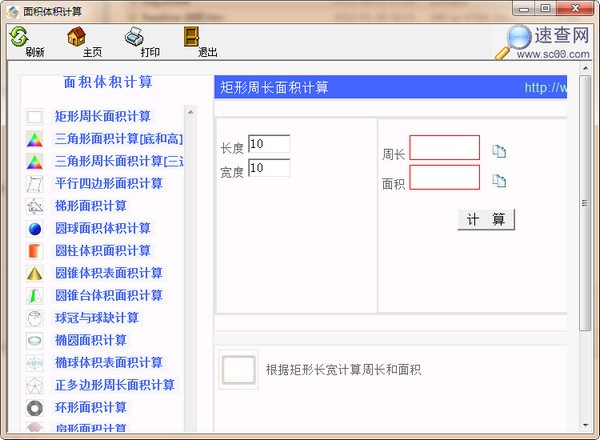Click the www.sc00.com website text

click(x=553, y=54)
